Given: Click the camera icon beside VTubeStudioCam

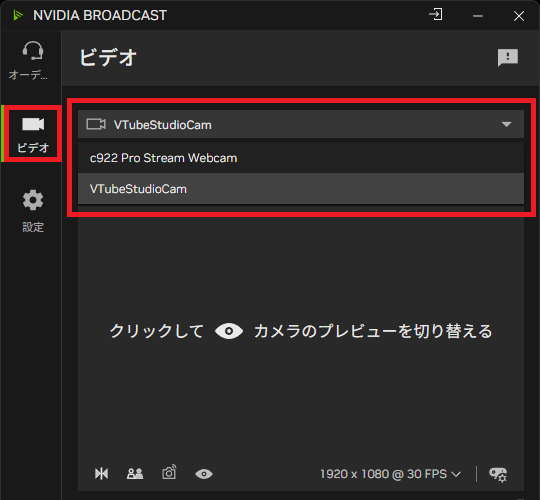Looking at the screenshot, I should tap(96, 124).
